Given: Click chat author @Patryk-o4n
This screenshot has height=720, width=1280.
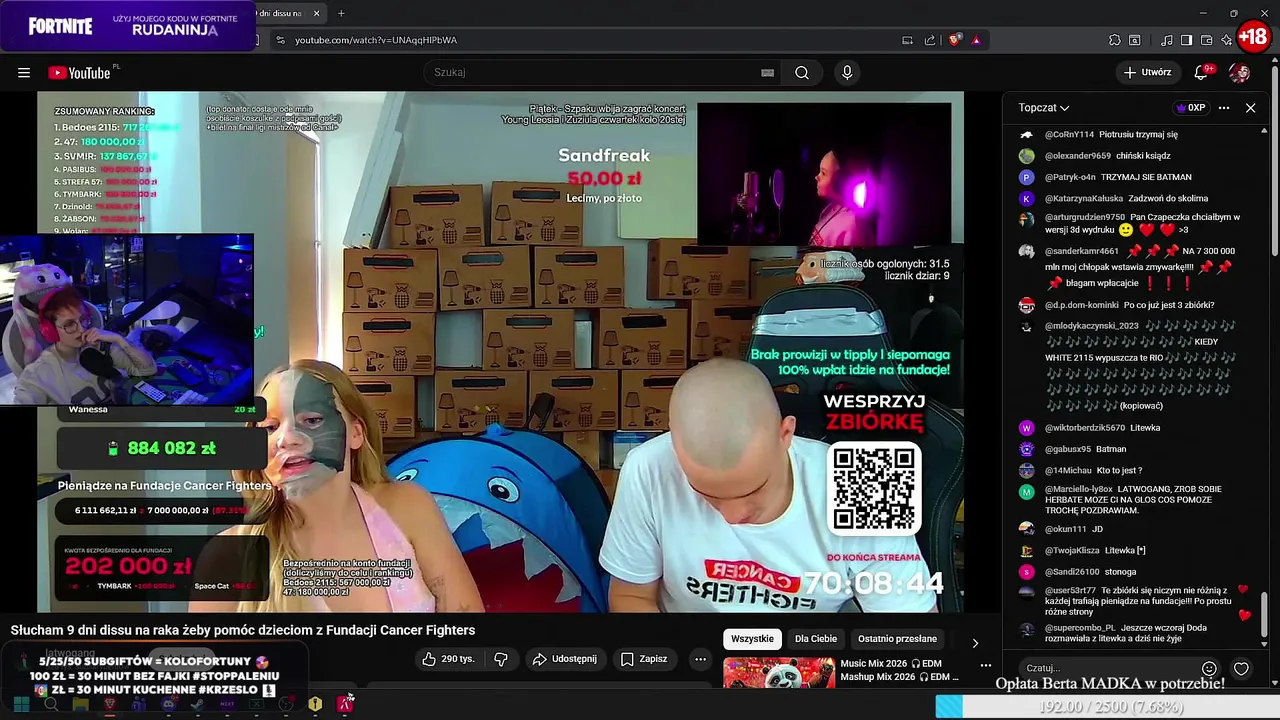Looking at the screenshot, I should point(1070,177).
